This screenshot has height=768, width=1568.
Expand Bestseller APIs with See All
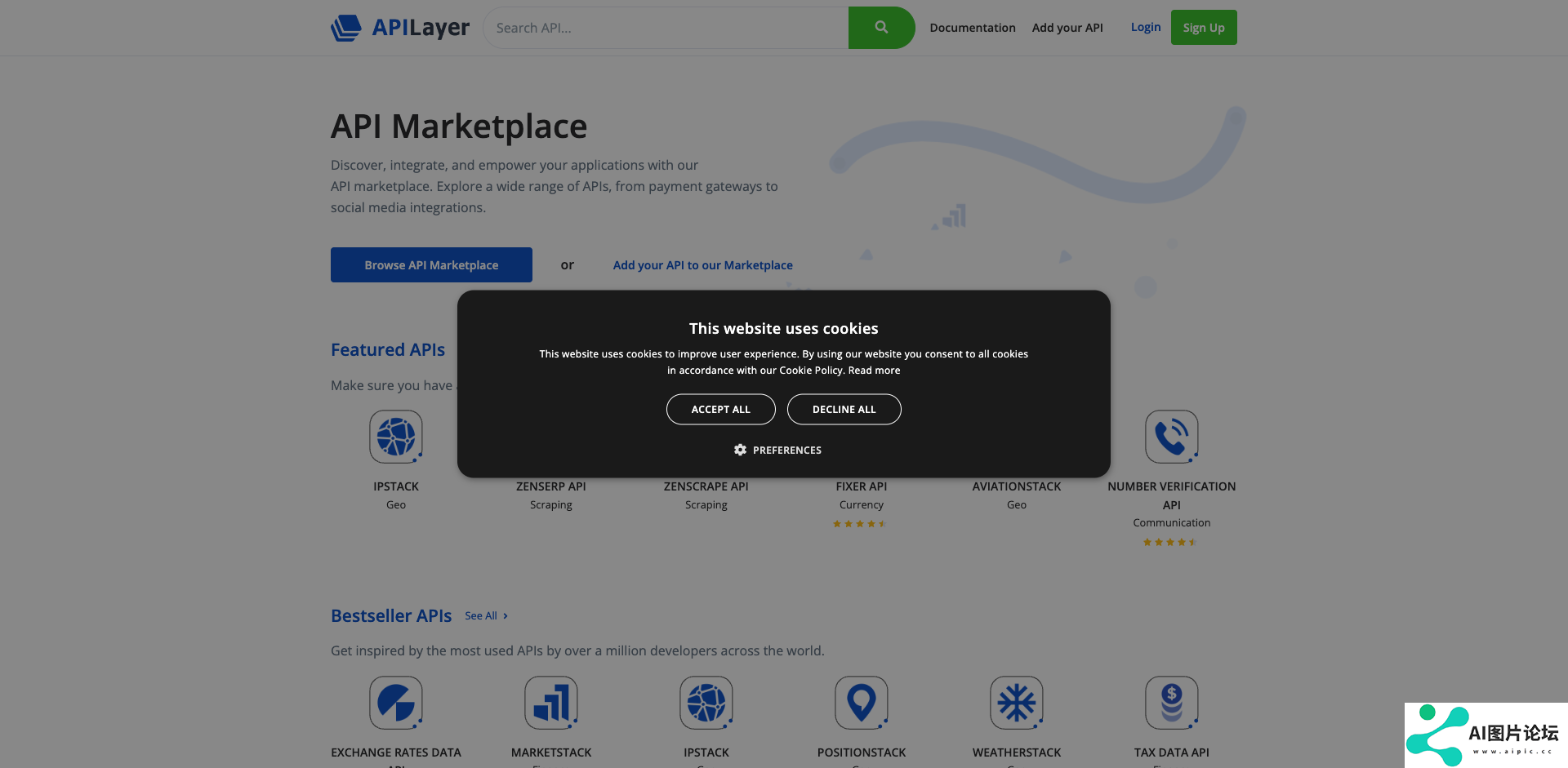pyautogui.click(x=487, y=616)
